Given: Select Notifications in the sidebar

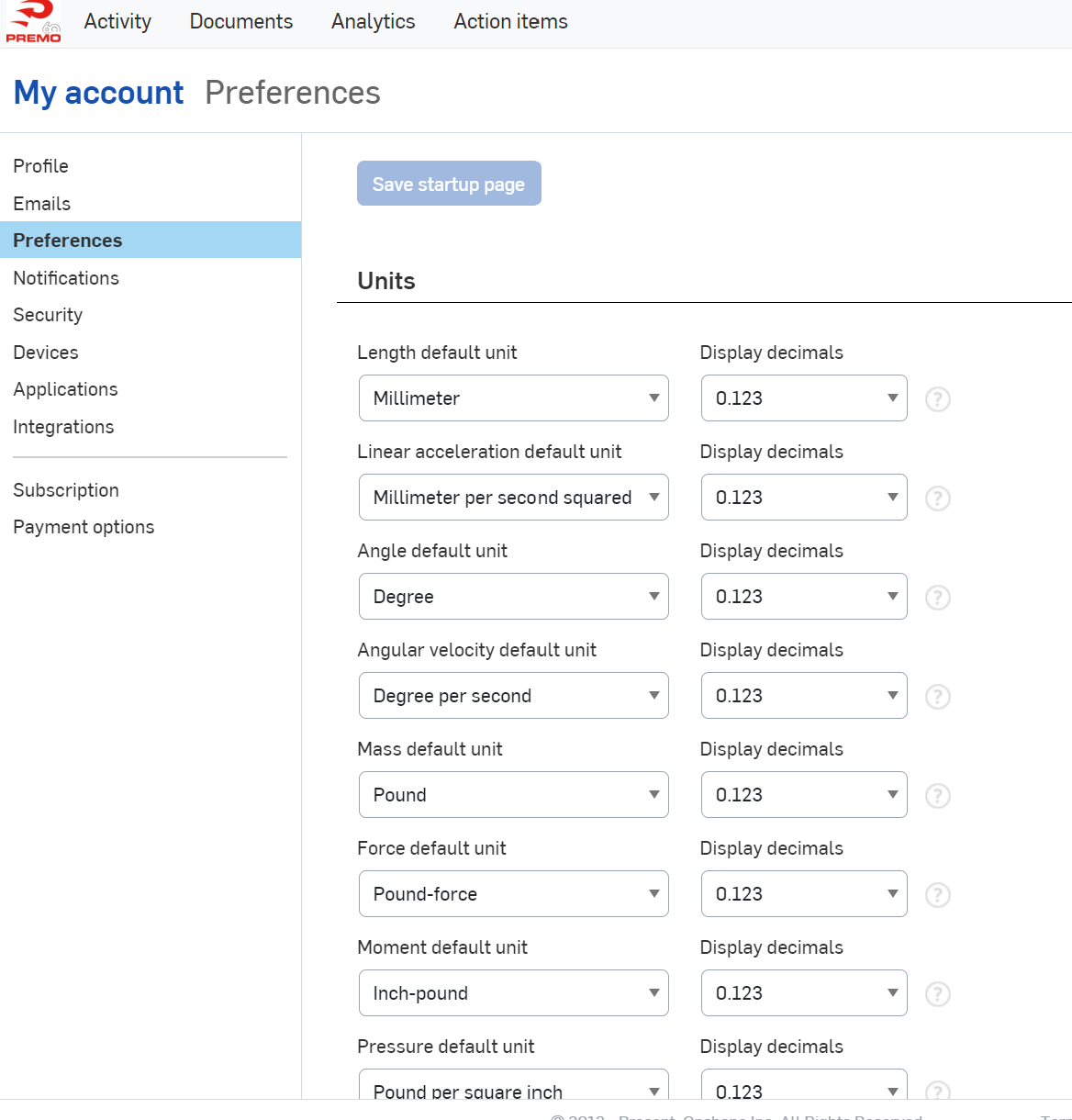Looking at the screenshot, I should (66, 278).
